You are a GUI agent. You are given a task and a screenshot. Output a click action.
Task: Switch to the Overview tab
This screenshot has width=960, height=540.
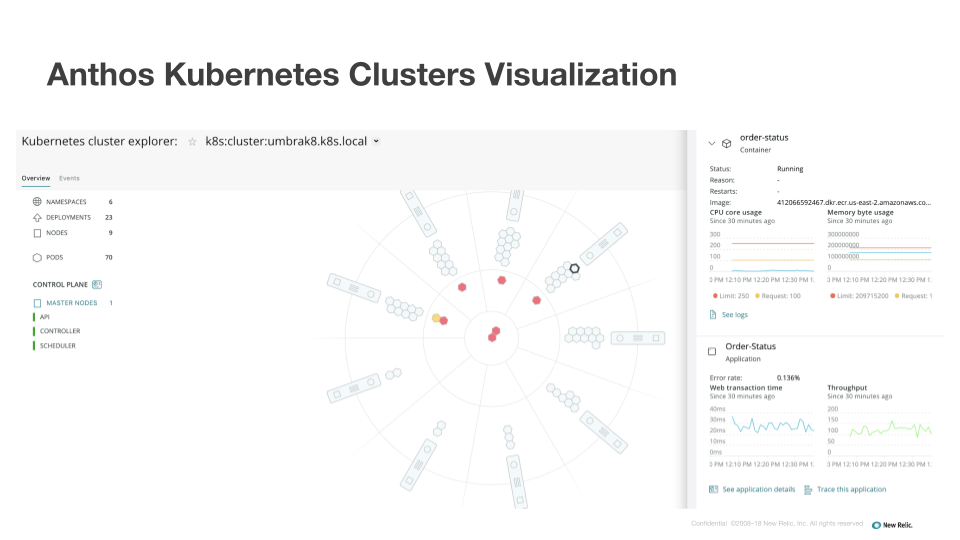coord(36,178)
